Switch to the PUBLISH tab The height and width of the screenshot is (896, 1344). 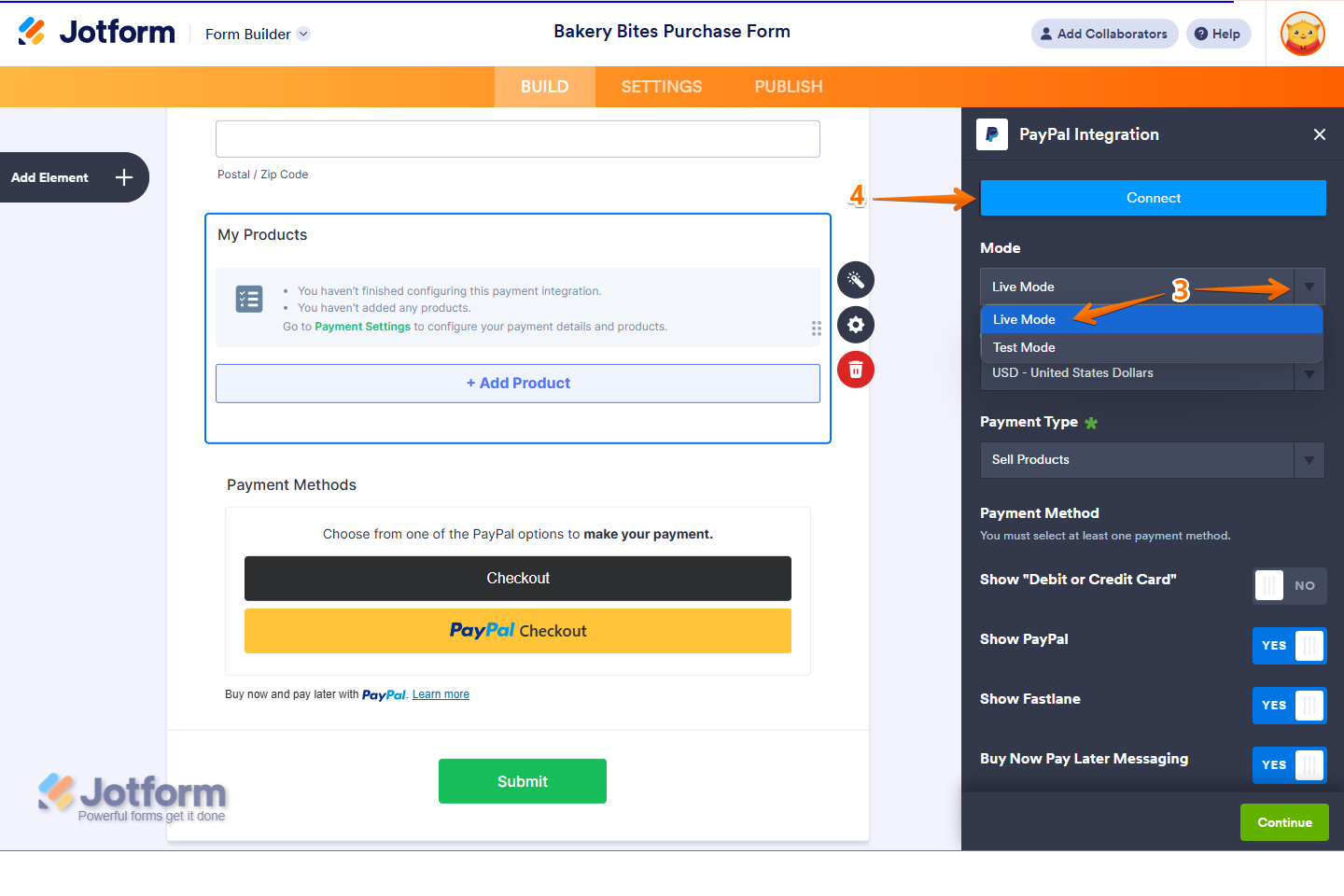point(789,87)
